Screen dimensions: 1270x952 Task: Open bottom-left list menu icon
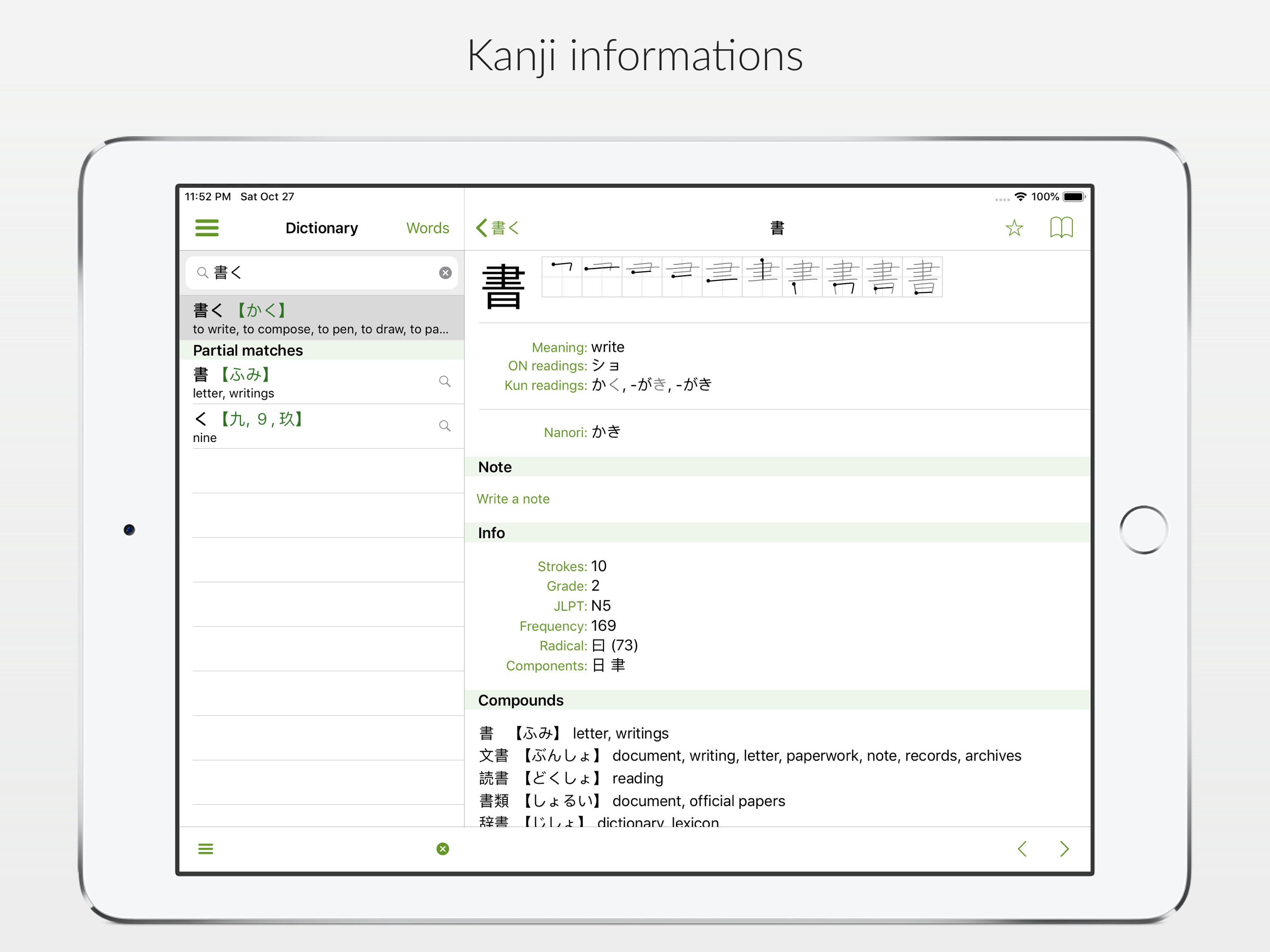[205, 849]
